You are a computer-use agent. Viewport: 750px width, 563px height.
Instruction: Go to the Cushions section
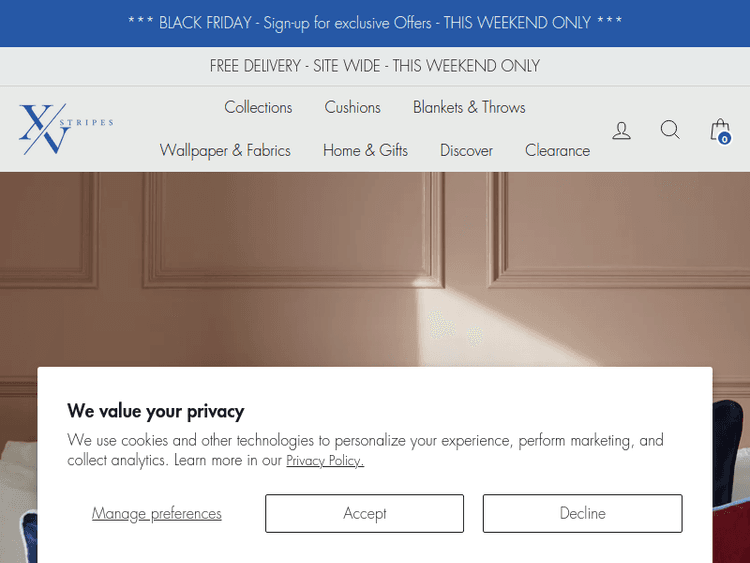352,107
